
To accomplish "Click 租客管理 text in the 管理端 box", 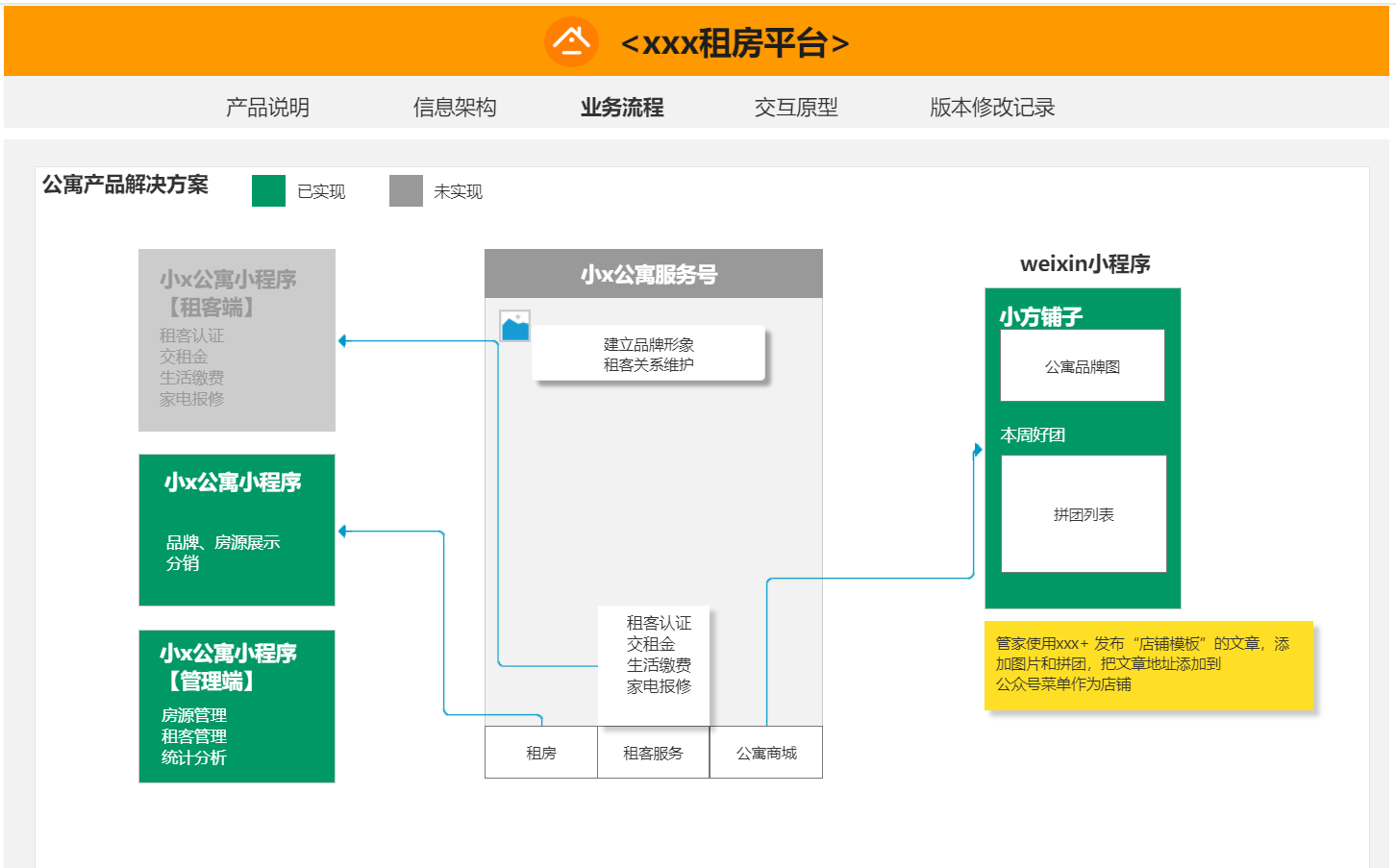I will click(194, 736).
